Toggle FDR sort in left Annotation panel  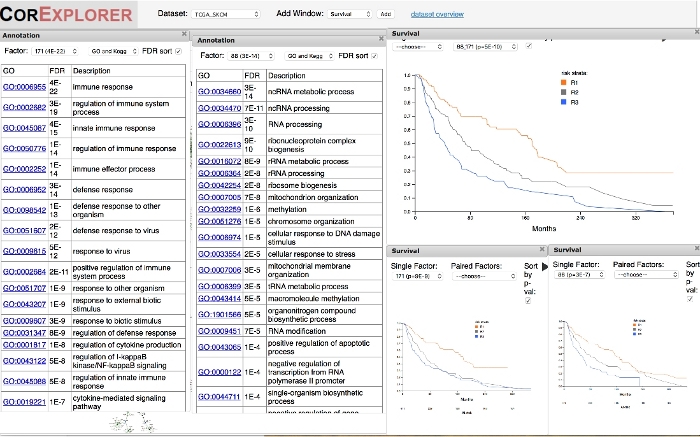[178, 51]
